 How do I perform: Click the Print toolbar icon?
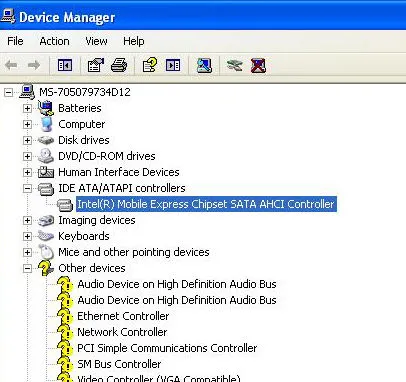point(119,65)
